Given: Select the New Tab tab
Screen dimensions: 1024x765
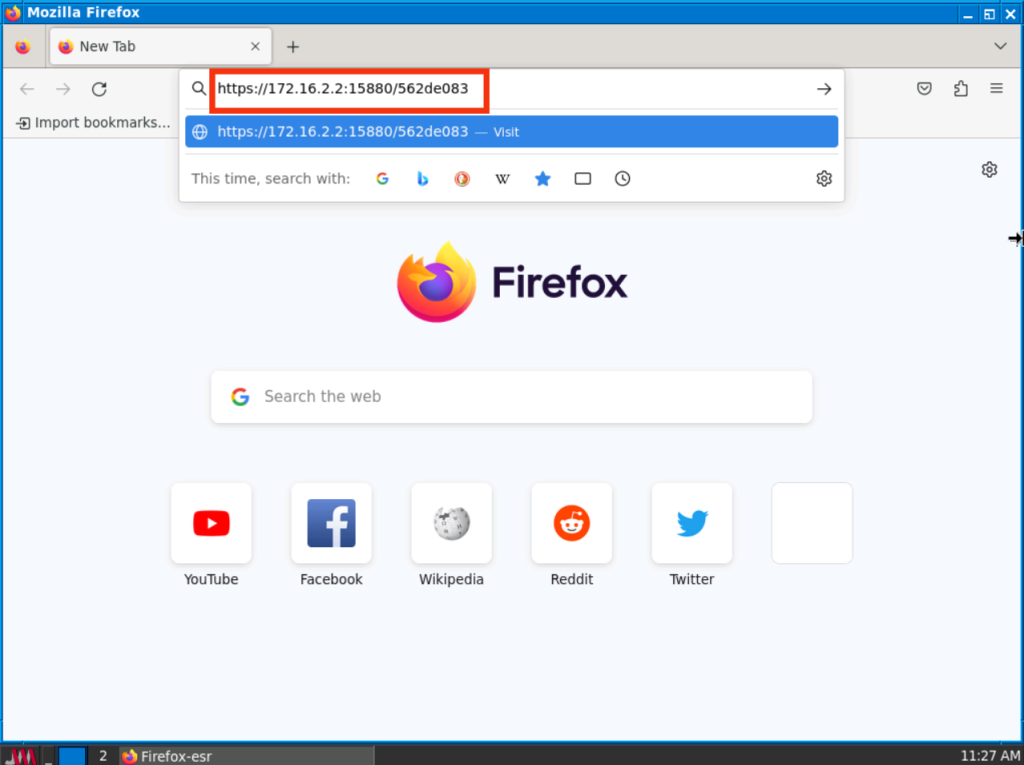Looking at the screenshot, I should pos(150,46).
